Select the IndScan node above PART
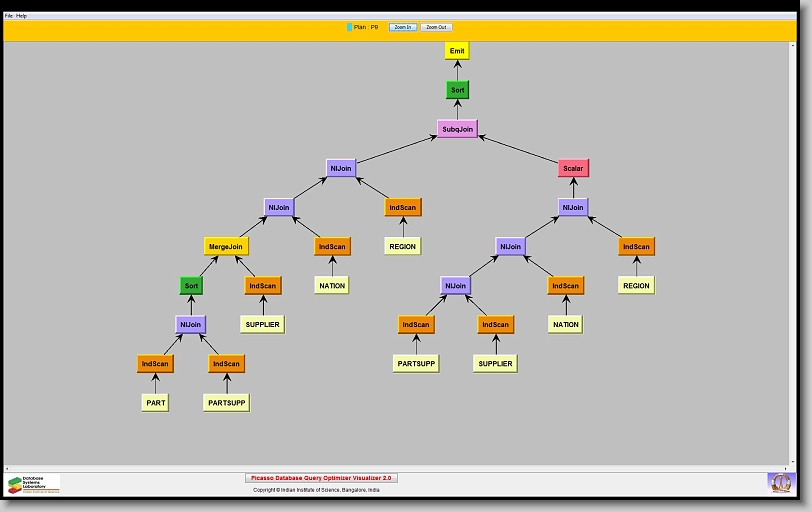 click(155, 364)
